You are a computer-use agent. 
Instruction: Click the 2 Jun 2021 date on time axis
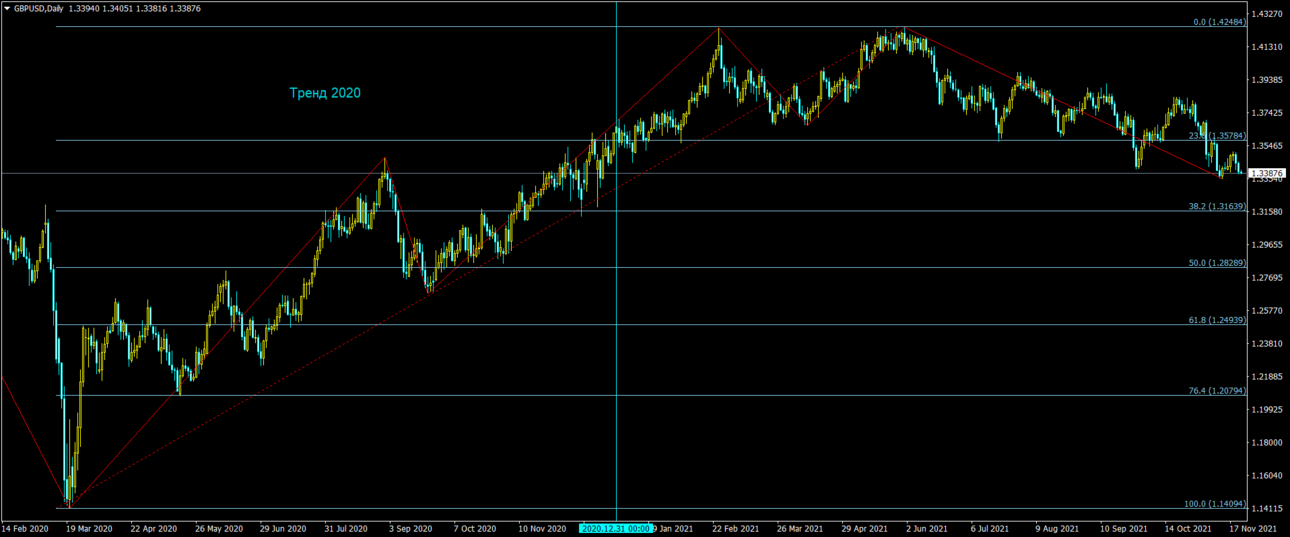927,528
